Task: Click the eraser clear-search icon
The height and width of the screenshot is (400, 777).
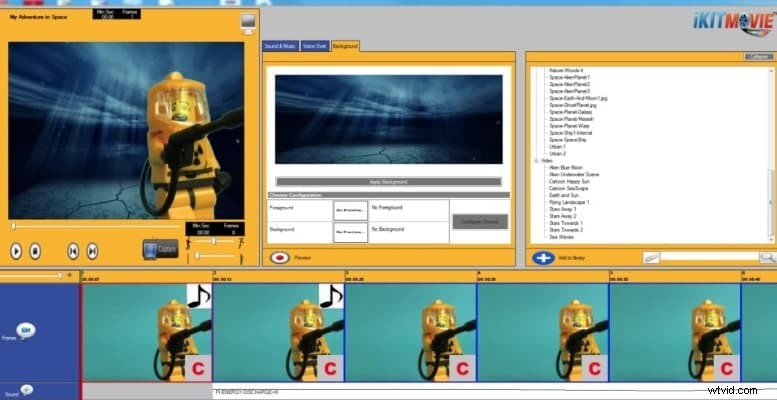Action: click(x=651, y=257)
